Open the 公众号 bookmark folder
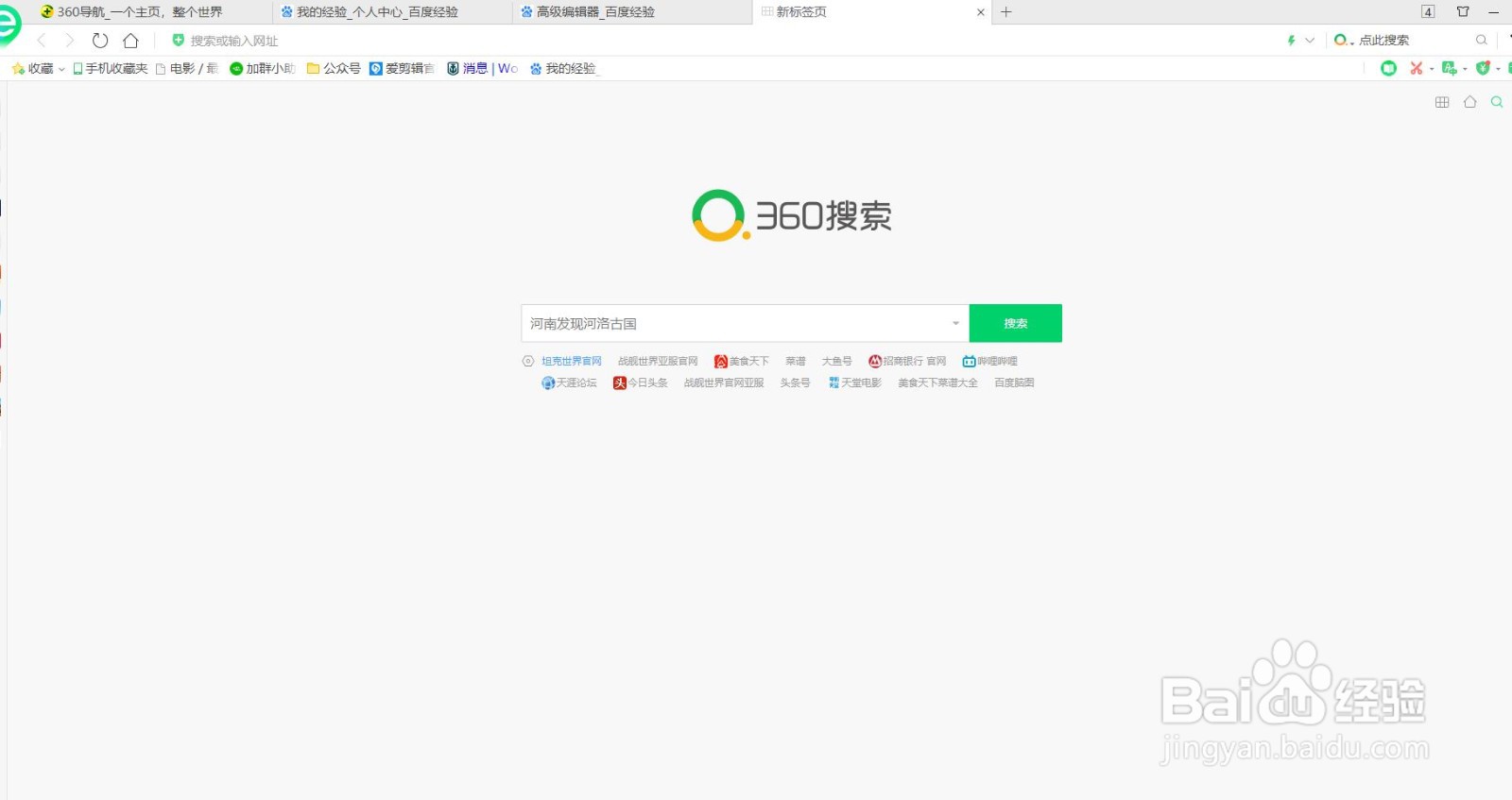The height and width of the screenshot is (800, 1512). point(334,68)
